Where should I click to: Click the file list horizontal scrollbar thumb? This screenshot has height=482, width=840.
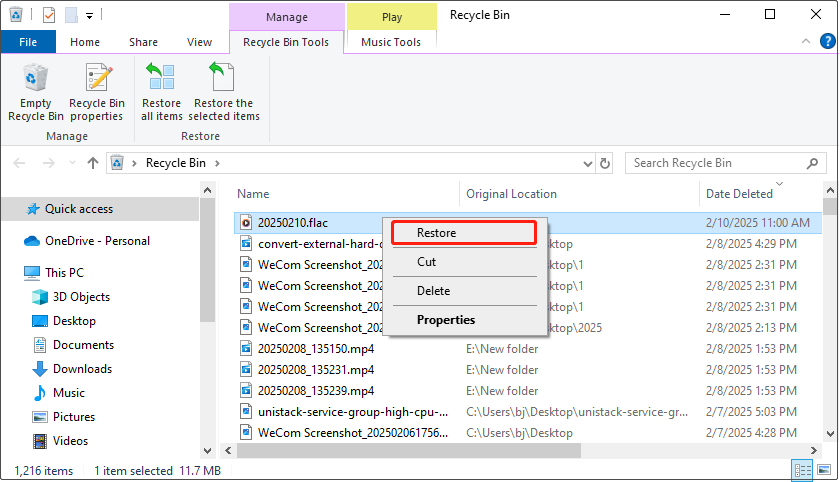409,450
